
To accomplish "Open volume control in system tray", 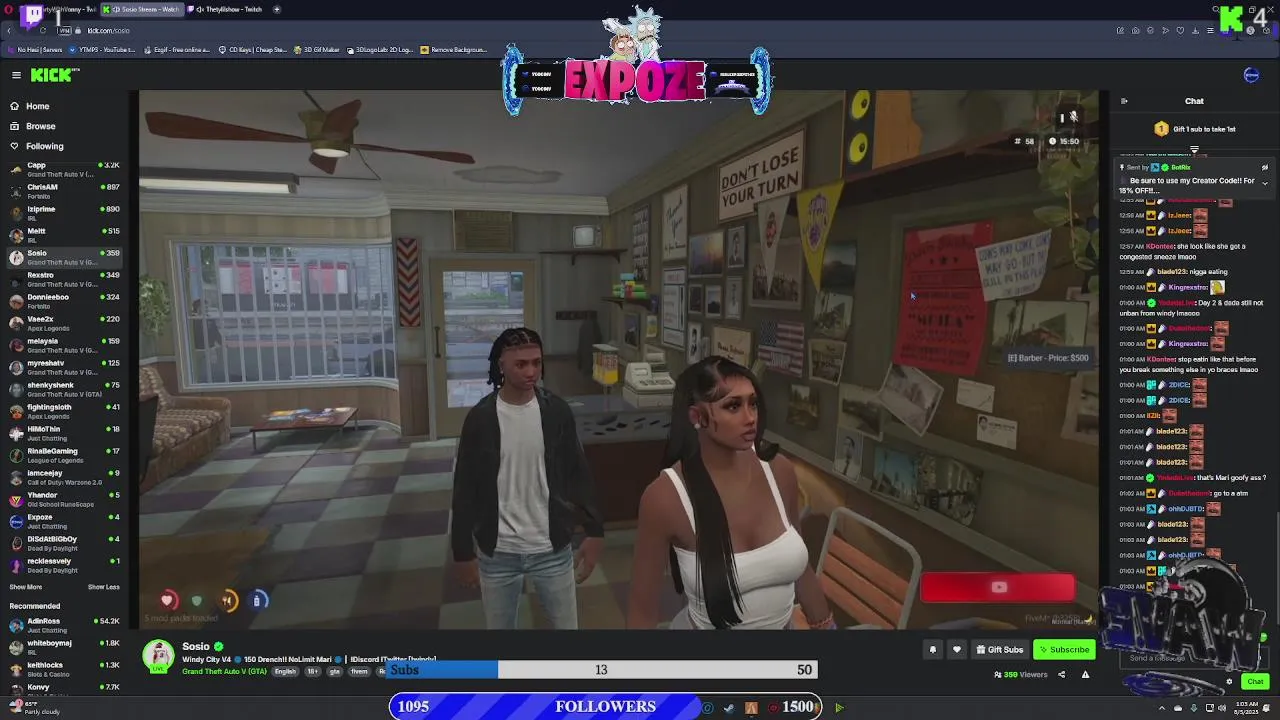I will click(x=1222, y=708).
